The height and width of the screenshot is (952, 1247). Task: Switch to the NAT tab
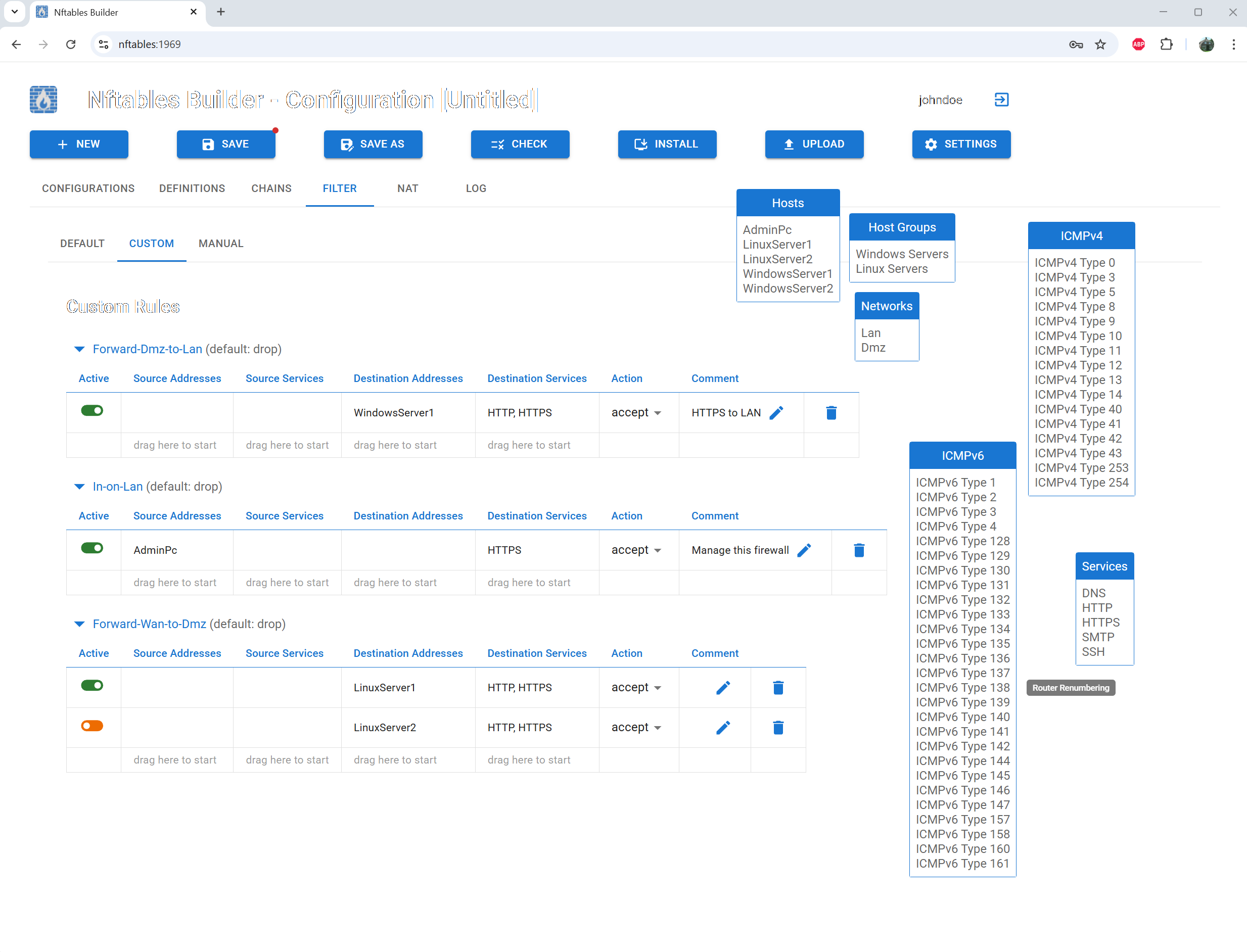tap(407, 188)
